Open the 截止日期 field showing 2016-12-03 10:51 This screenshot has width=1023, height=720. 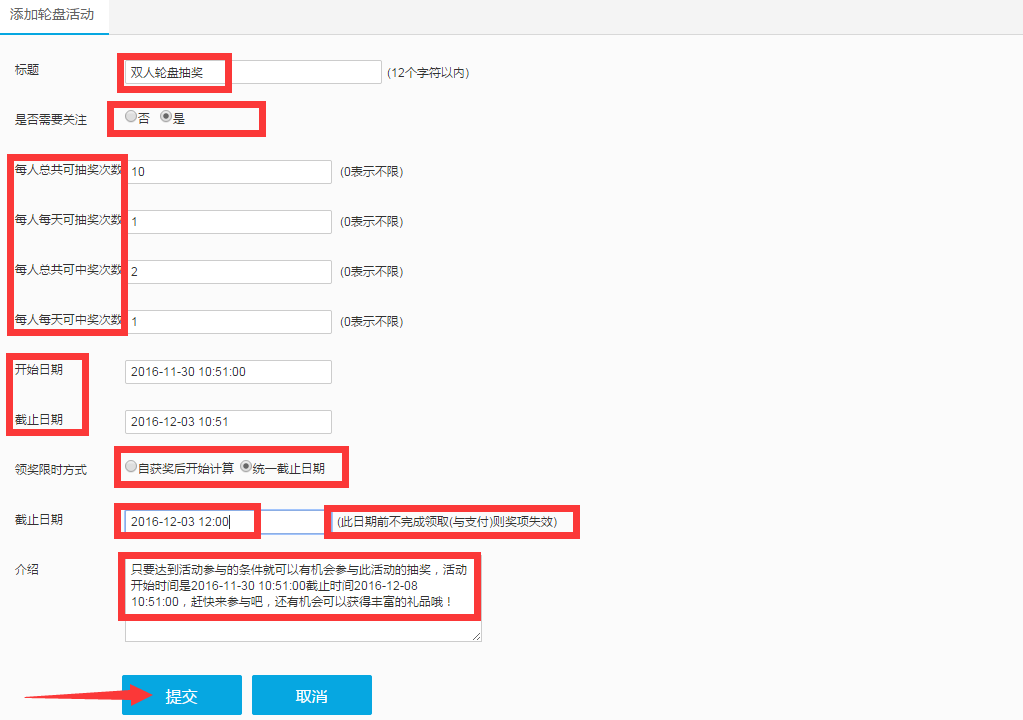click(x=228, y=422)
